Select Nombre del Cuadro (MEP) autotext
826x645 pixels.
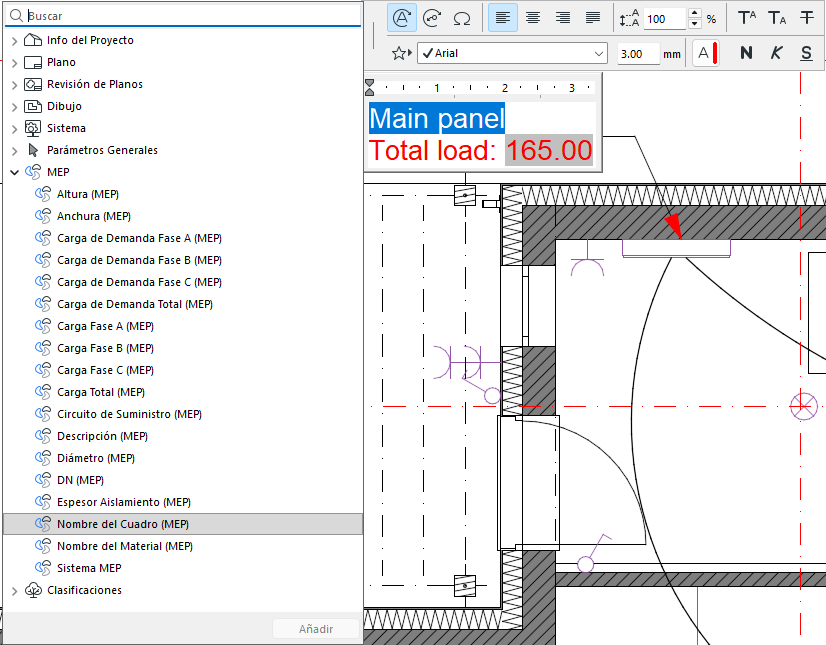[183, 524]
